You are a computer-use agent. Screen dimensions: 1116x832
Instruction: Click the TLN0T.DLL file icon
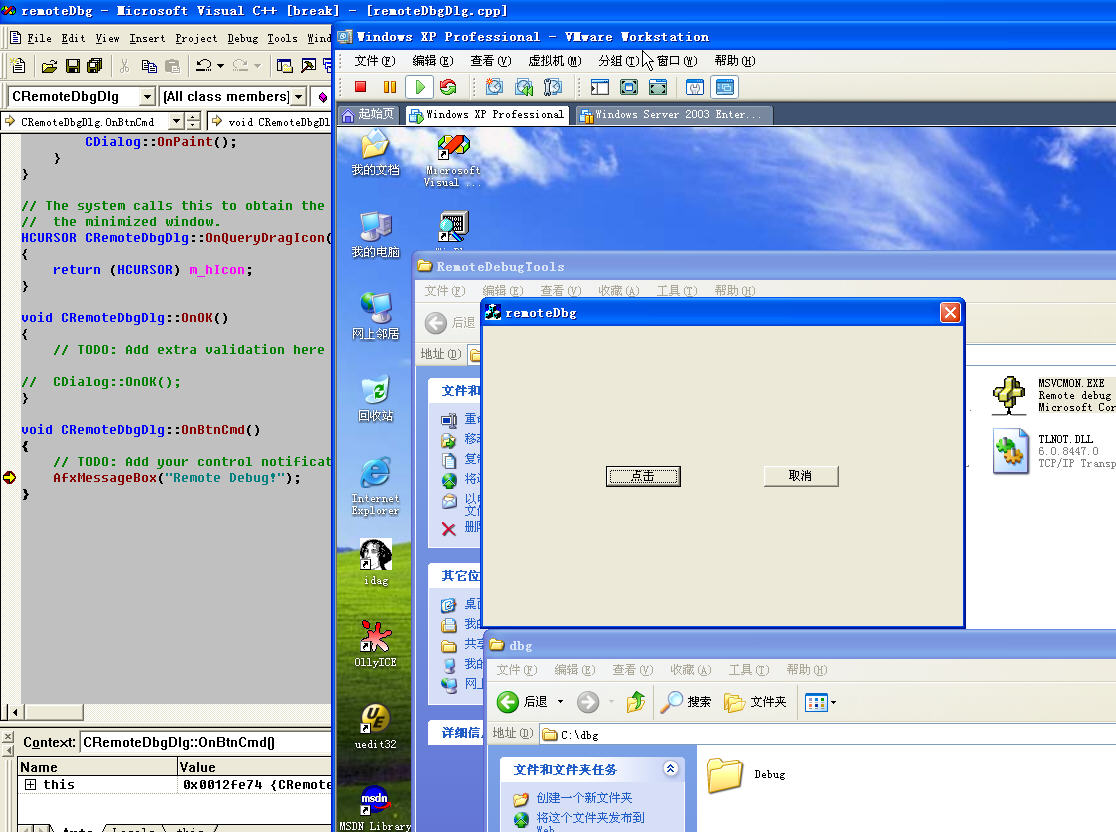(x=1010, y=451)
